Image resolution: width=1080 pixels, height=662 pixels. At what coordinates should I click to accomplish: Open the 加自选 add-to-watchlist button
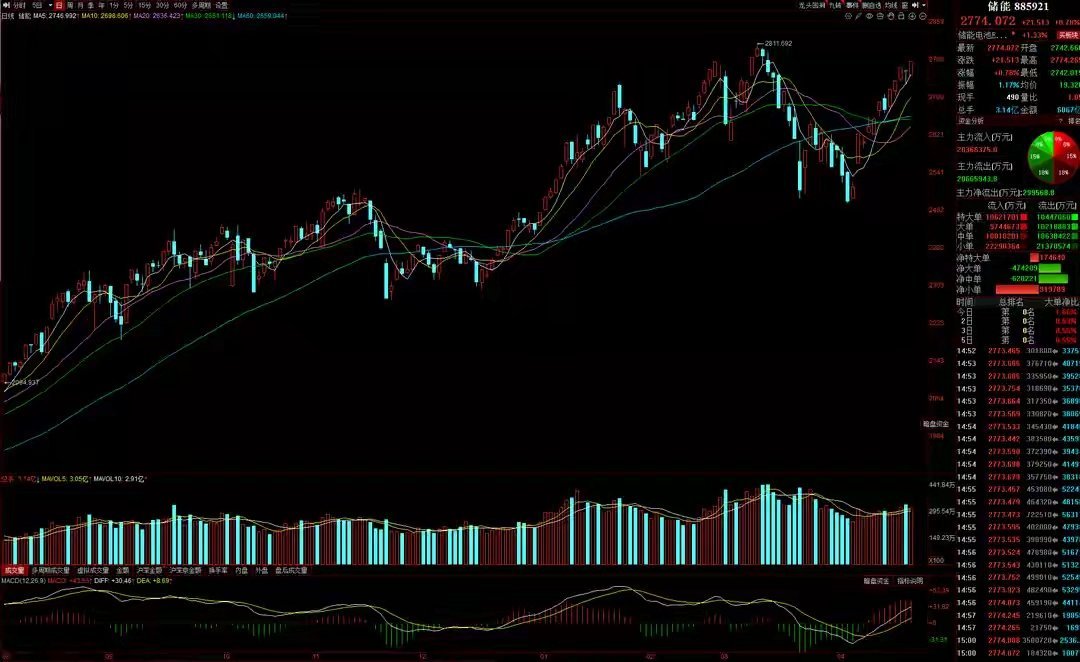click(871, 6)
